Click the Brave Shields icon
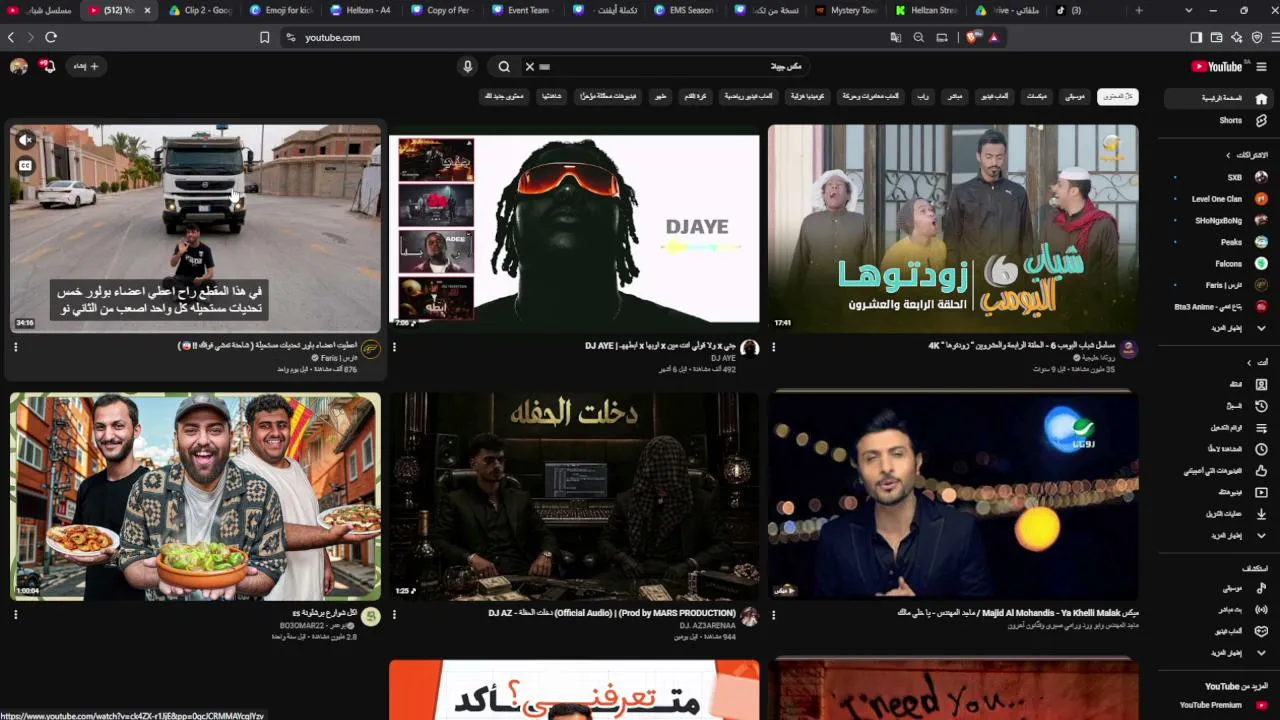 (972, 37)
